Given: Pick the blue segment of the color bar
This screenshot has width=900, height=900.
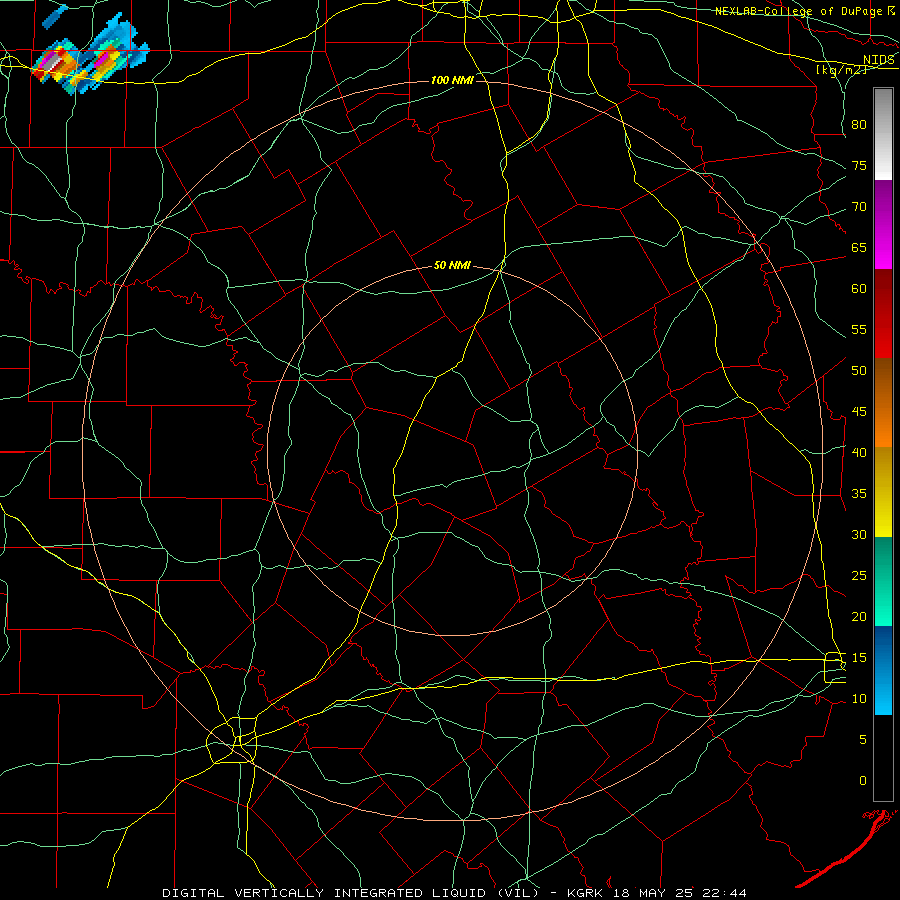Looking at the screenshot, I should [x=883, y=670].
